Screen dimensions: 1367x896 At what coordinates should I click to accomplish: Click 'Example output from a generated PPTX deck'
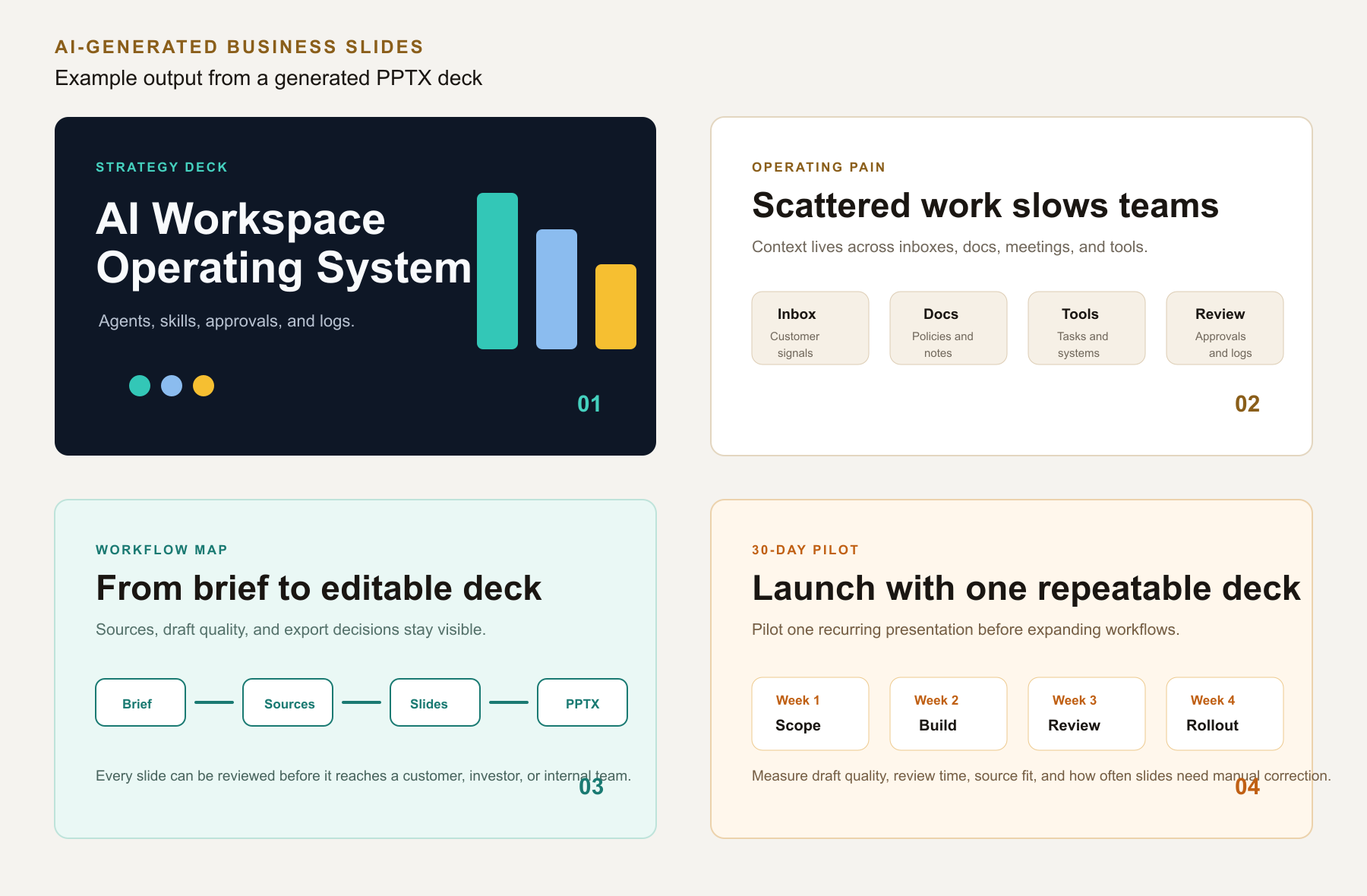pyautogui.click(x=268, y=78)
